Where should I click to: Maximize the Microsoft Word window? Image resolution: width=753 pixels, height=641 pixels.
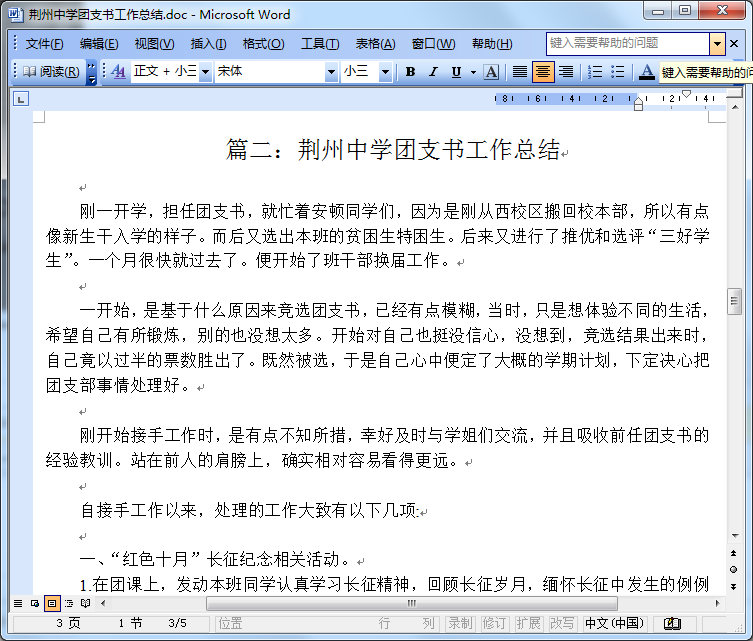coord(685,11)
